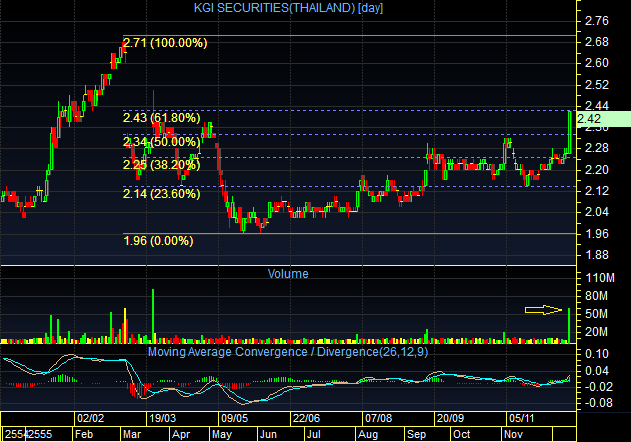Click the 110M volume axis value
Image resolution: width=631 pixels, height=442 pixels.
pyautogui.click(x=599, y=278)
